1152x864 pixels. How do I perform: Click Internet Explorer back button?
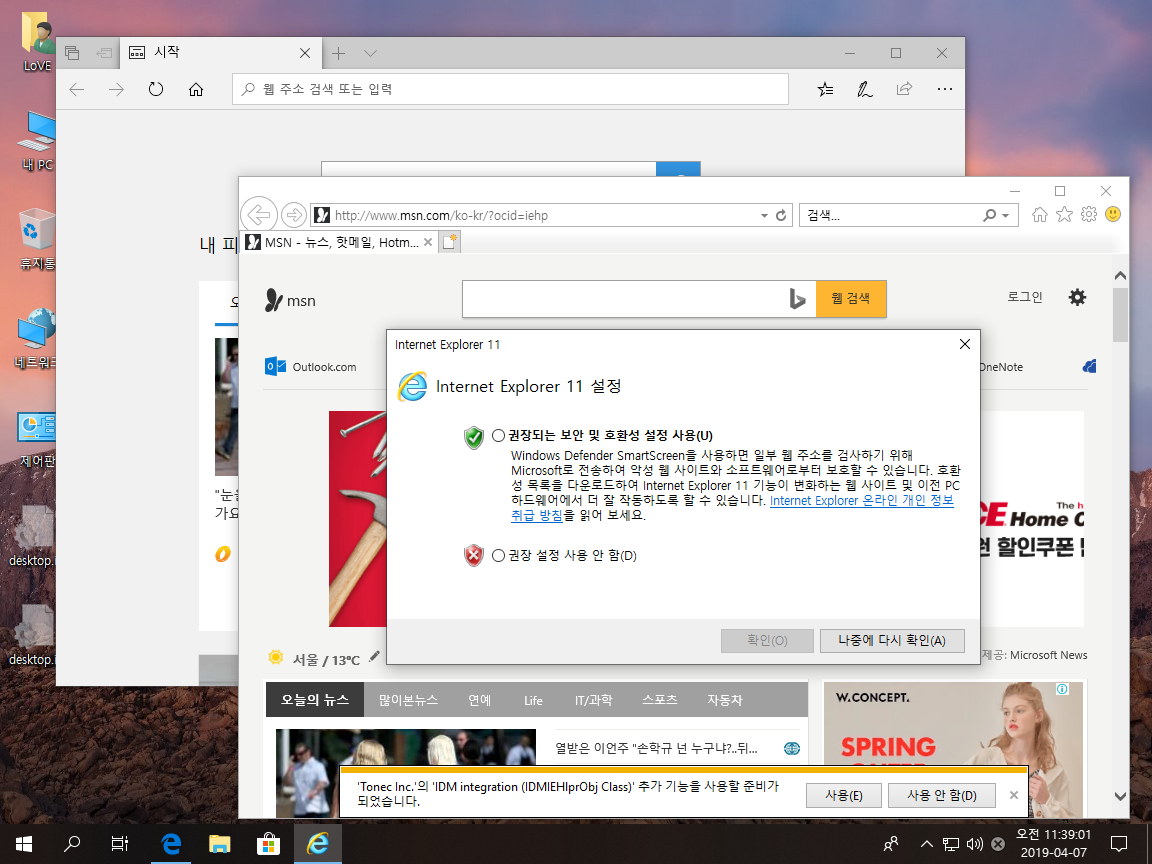[x=259, y=215]
